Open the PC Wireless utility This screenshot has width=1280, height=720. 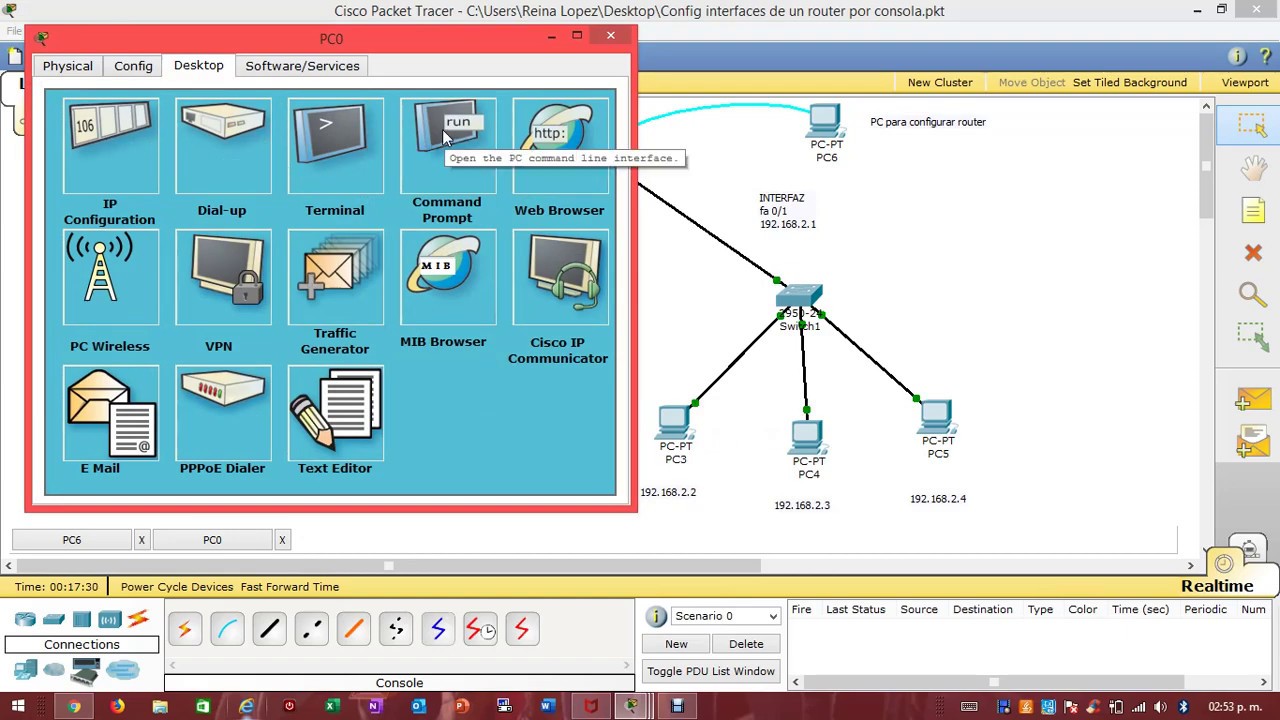(110, 278)
